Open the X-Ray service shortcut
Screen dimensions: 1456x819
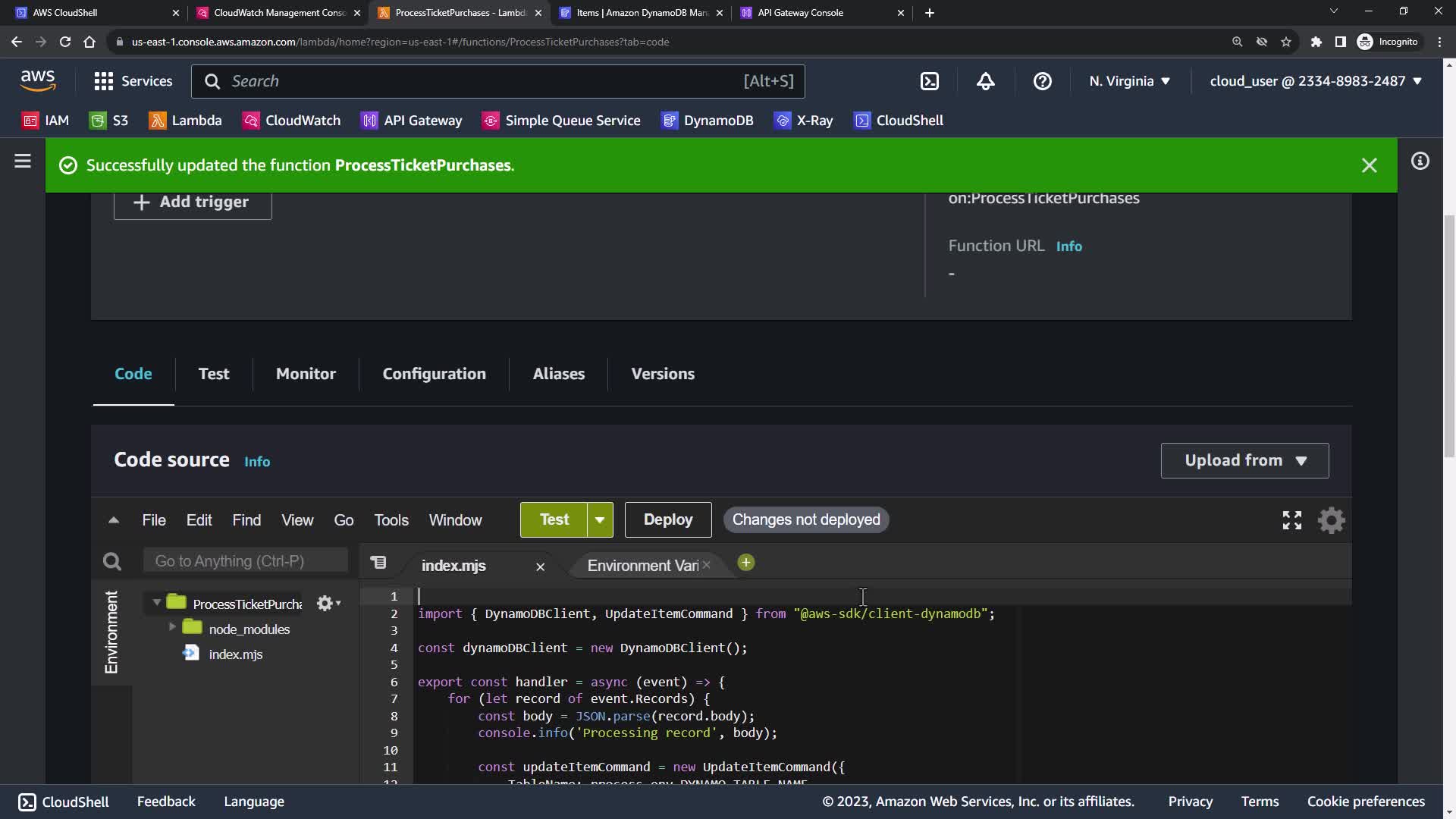tap(804, 121)
